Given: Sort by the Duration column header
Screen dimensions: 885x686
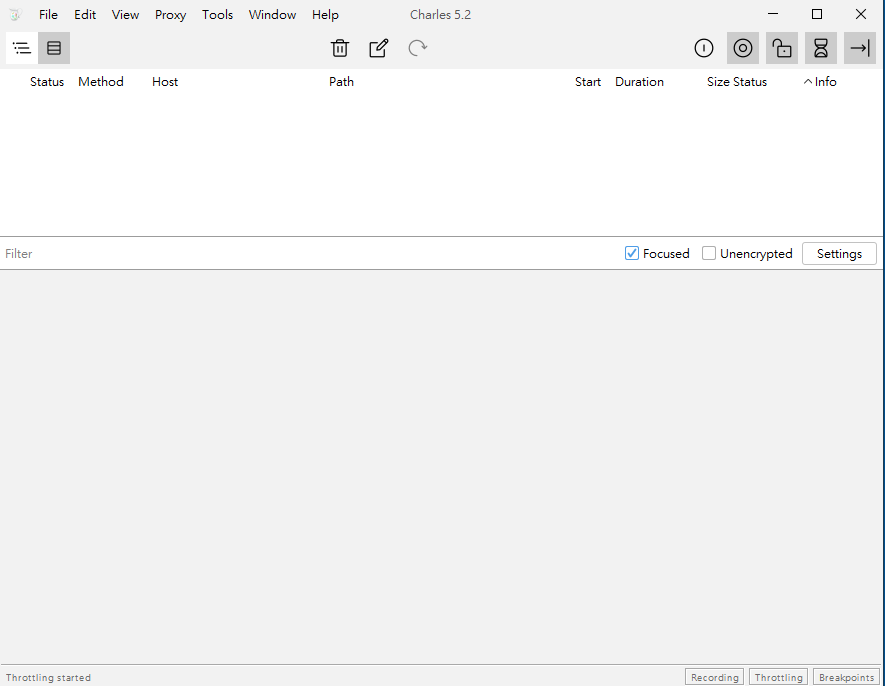Looking at the screenshot, I should [639, 82].
